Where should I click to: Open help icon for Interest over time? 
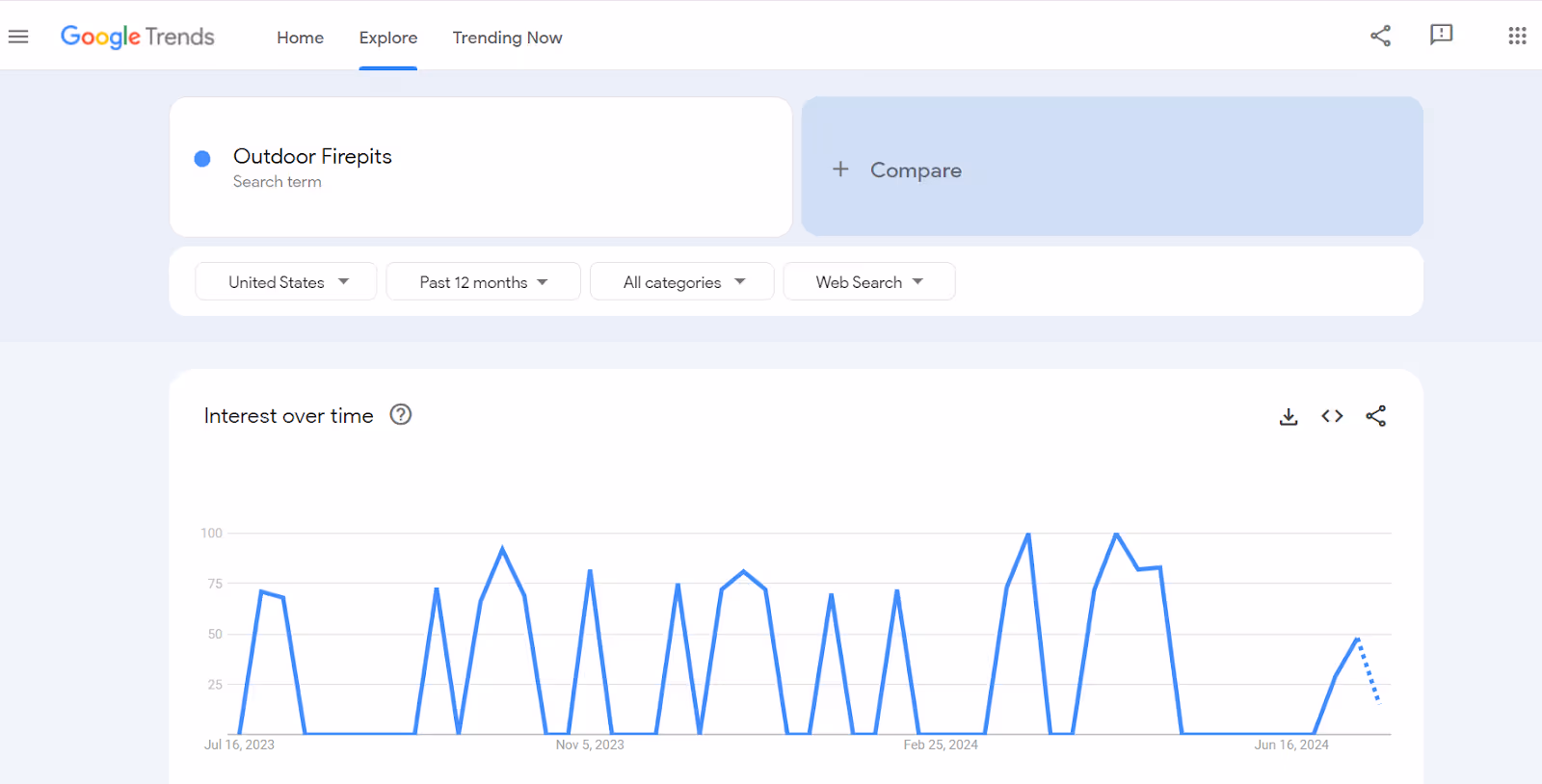click(x=401, y=414)
